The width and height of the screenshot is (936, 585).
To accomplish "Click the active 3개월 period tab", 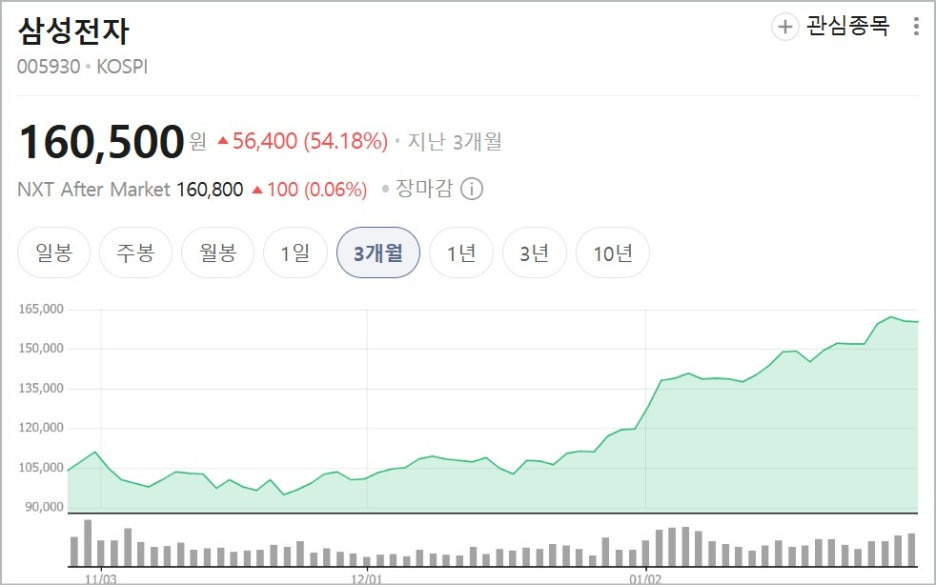I will point(379,252).
